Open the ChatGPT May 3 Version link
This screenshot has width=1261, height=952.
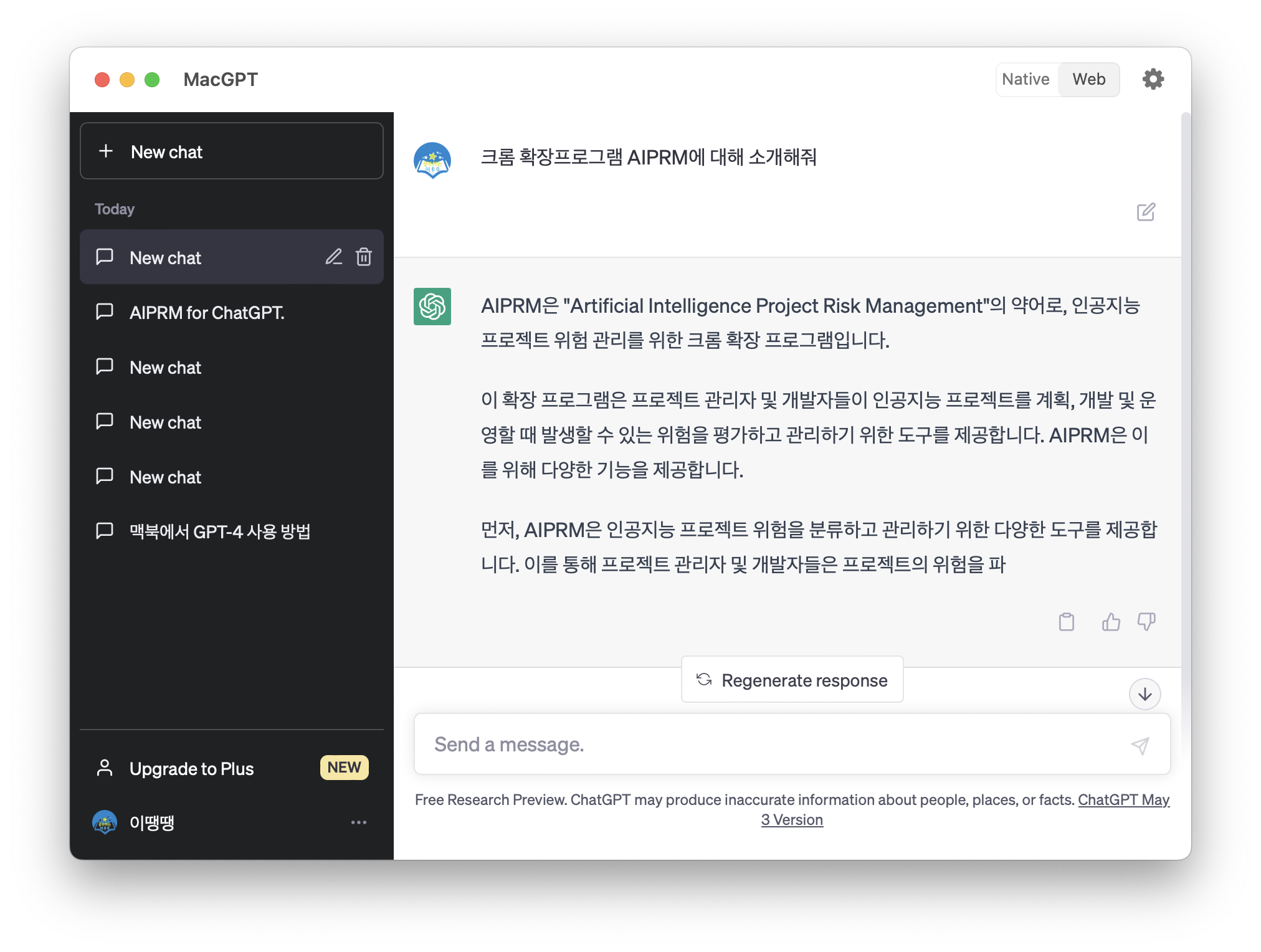[x=1123, y=800]
